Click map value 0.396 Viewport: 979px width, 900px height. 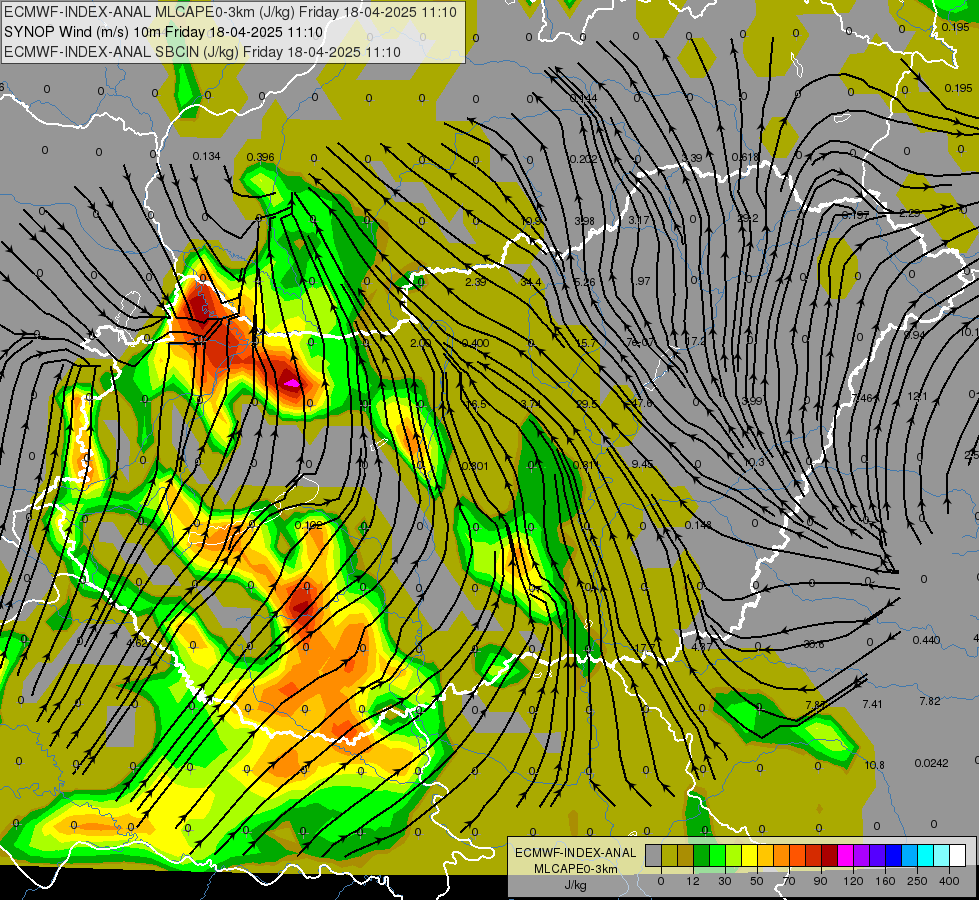click(260, 157)
